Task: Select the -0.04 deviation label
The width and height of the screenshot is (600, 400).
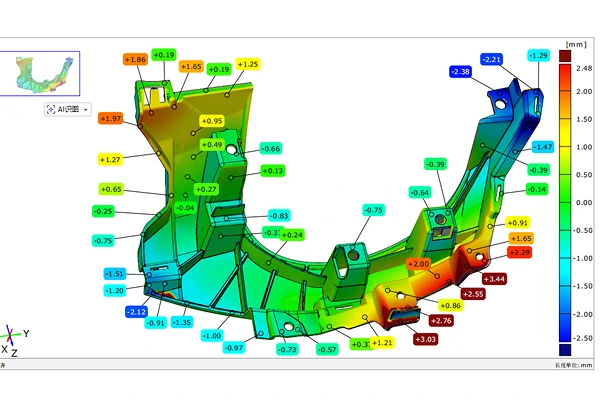Action: [186, 208]
